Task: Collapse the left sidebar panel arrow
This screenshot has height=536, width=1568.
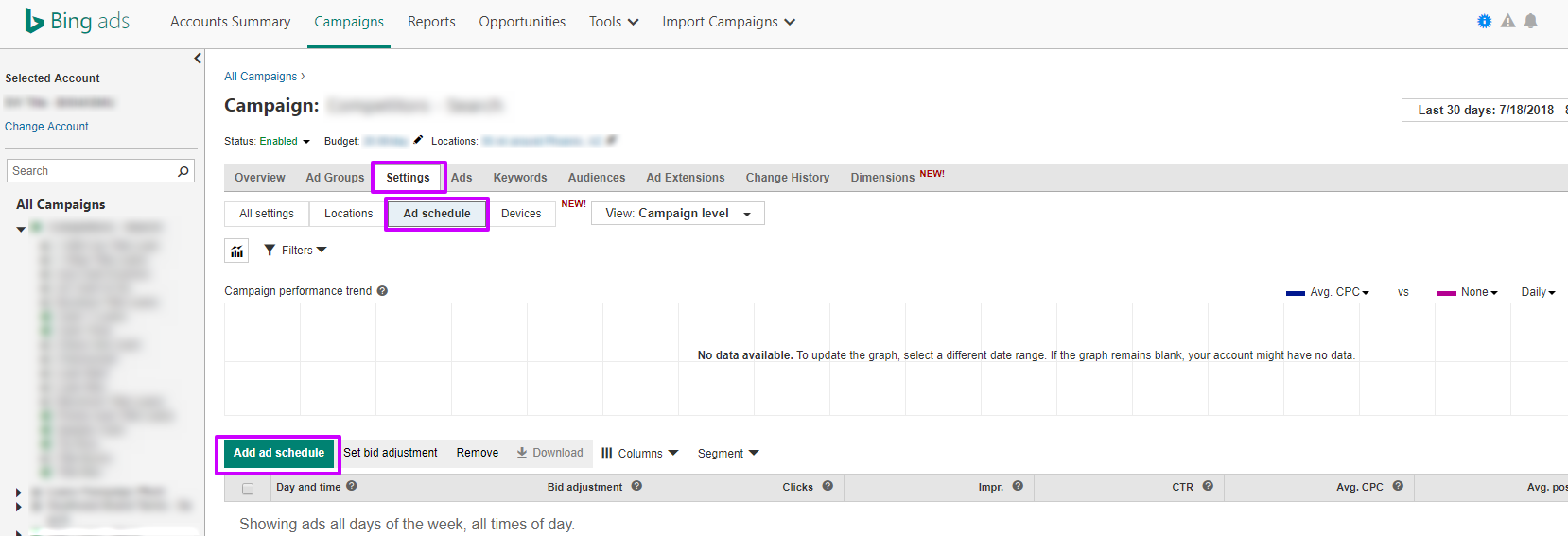Action: [198, 59]
